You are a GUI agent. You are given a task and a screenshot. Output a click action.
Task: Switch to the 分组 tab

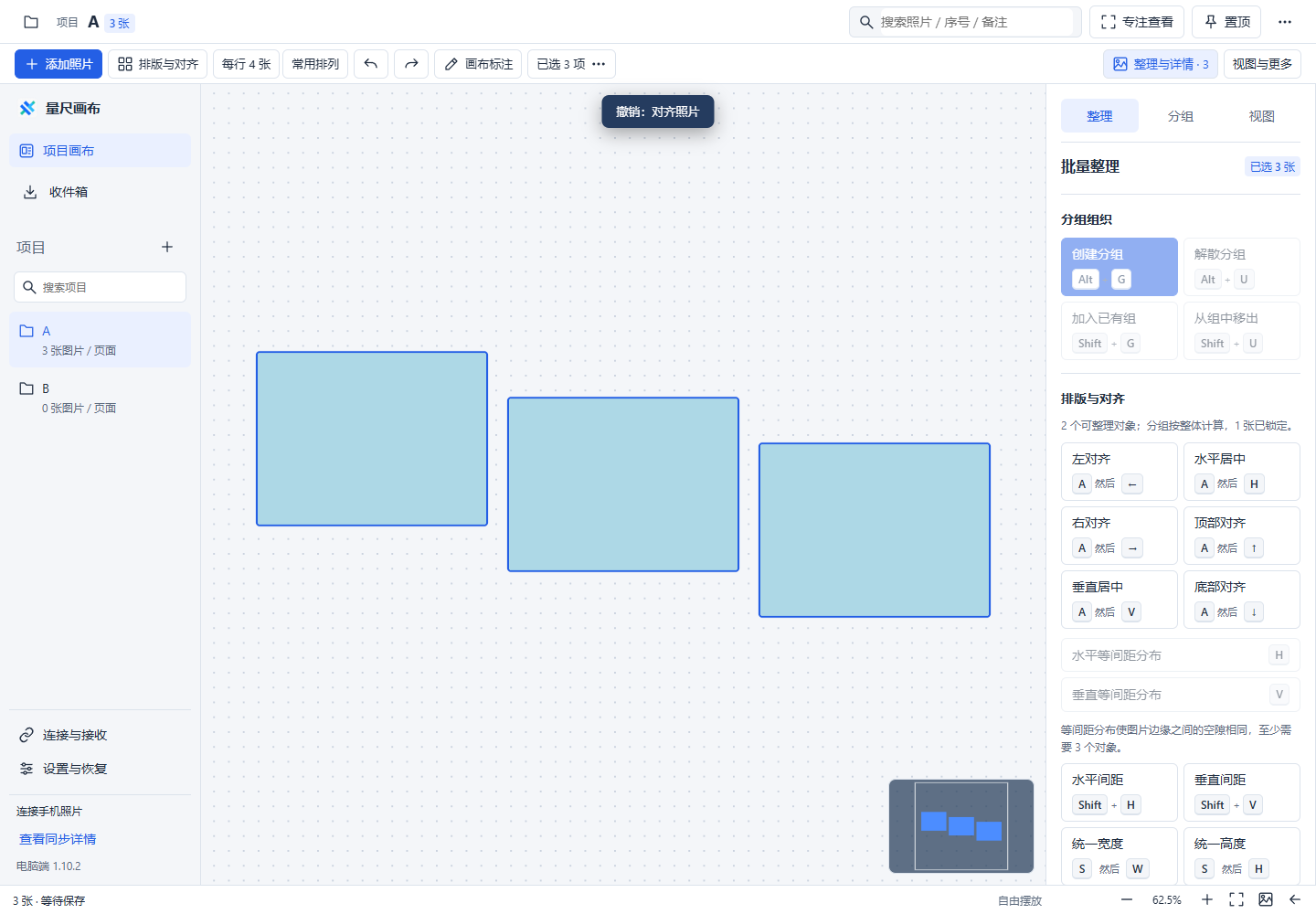coord(1181,116)
